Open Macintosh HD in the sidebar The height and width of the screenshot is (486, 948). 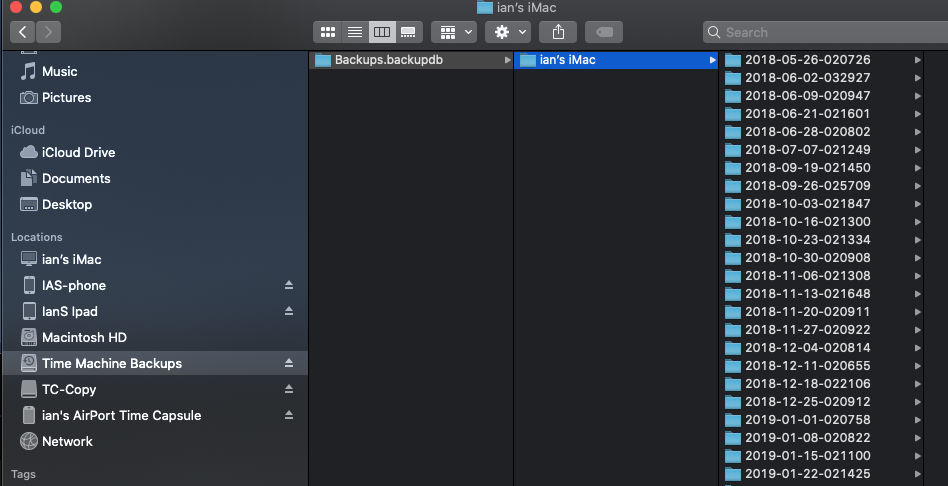click(x=155, y=337)
